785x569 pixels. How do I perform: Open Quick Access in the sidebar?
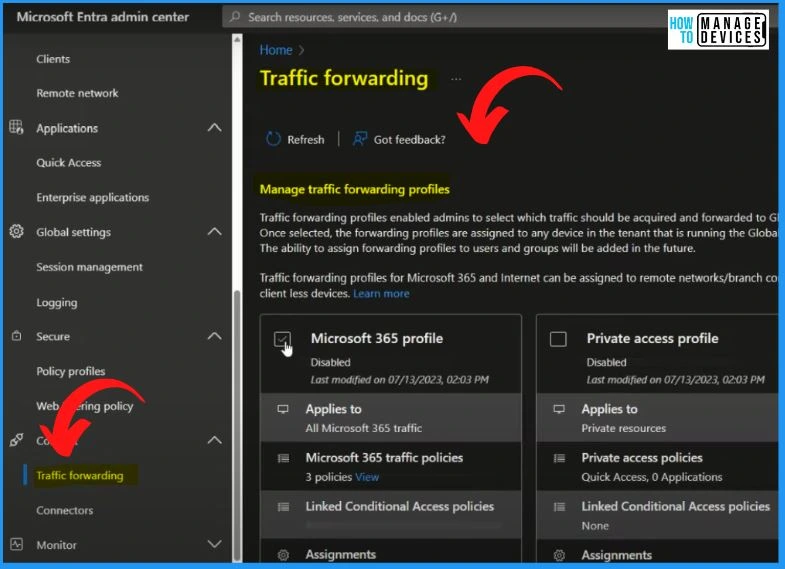(69, 163)
